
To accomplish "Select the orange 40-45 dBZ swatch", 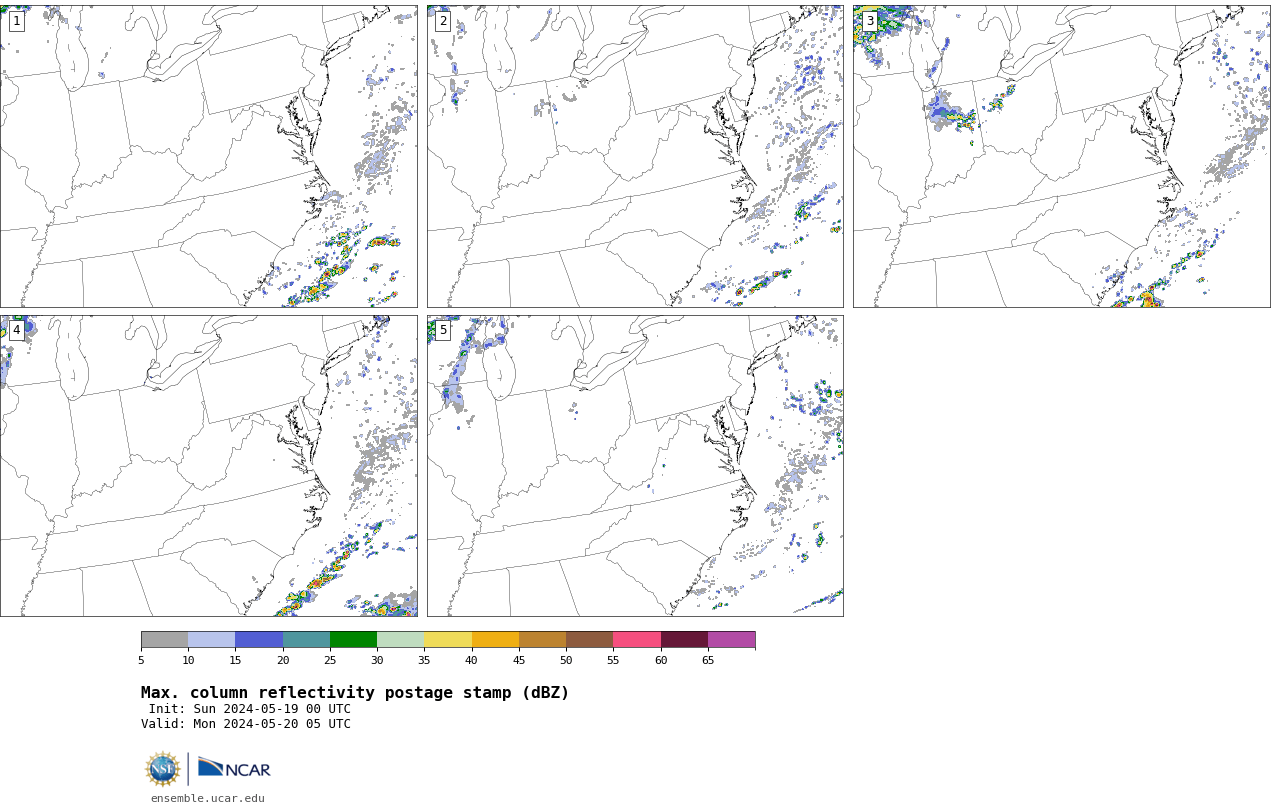I will point(495,640).
